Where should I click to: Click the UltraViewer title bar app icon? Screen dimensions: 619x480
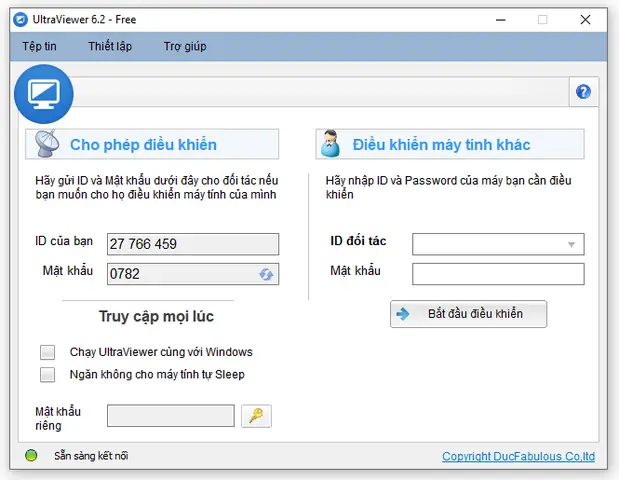pos(20,19)
